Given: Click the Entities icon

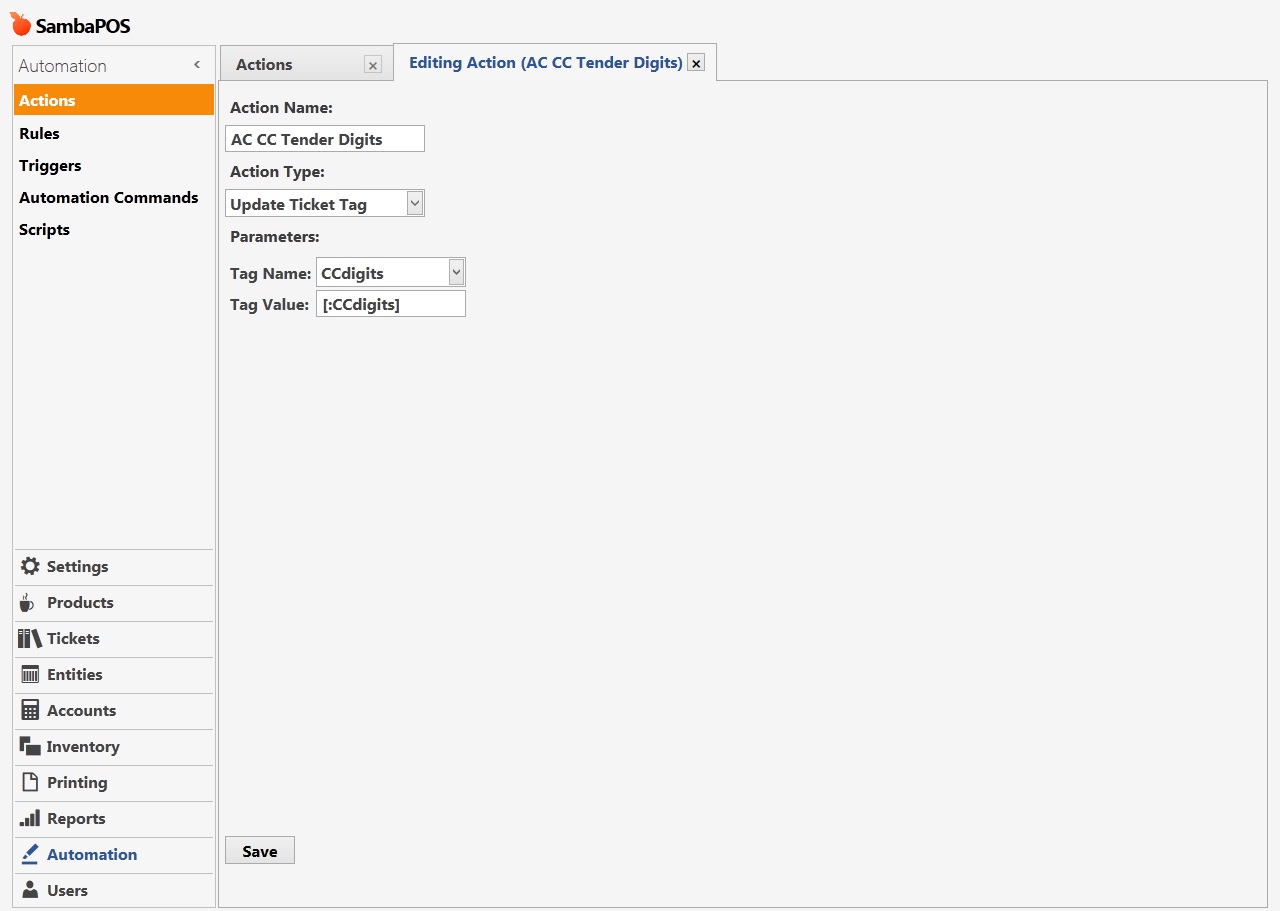Looking at the screenshot, I should (30, 674).
